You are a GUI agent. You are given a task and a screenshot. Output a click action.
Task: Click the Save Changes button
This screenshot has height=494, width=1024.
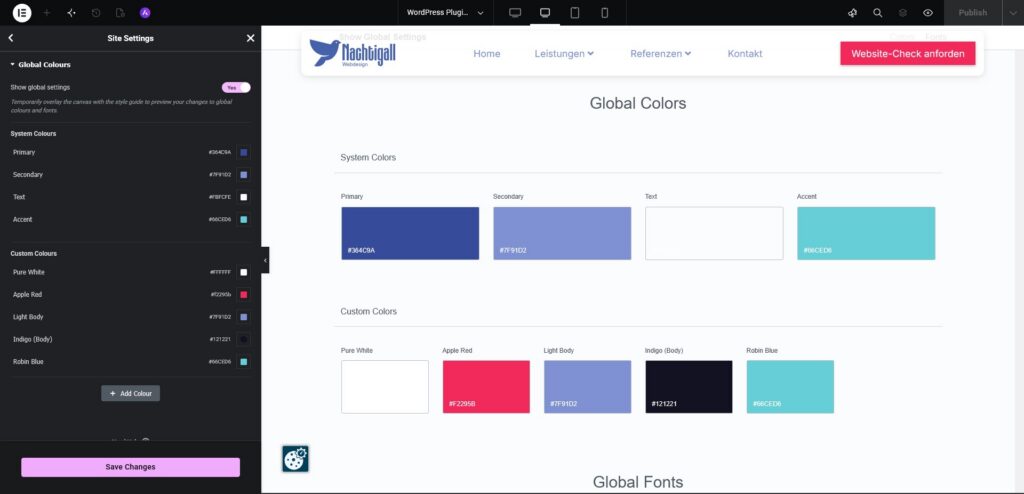coord(131,467)
